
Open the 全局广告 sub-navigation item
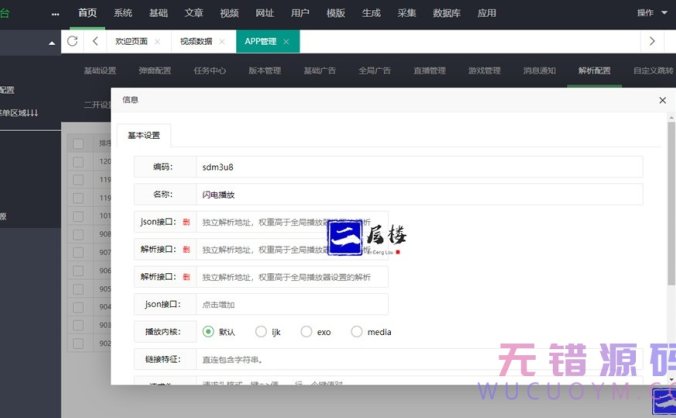pos(375,71)
